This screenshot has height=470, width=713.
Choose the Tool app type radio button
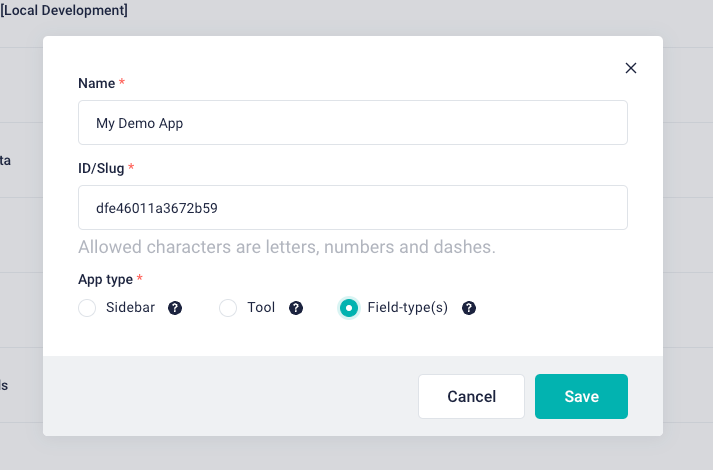click(228, 308)
